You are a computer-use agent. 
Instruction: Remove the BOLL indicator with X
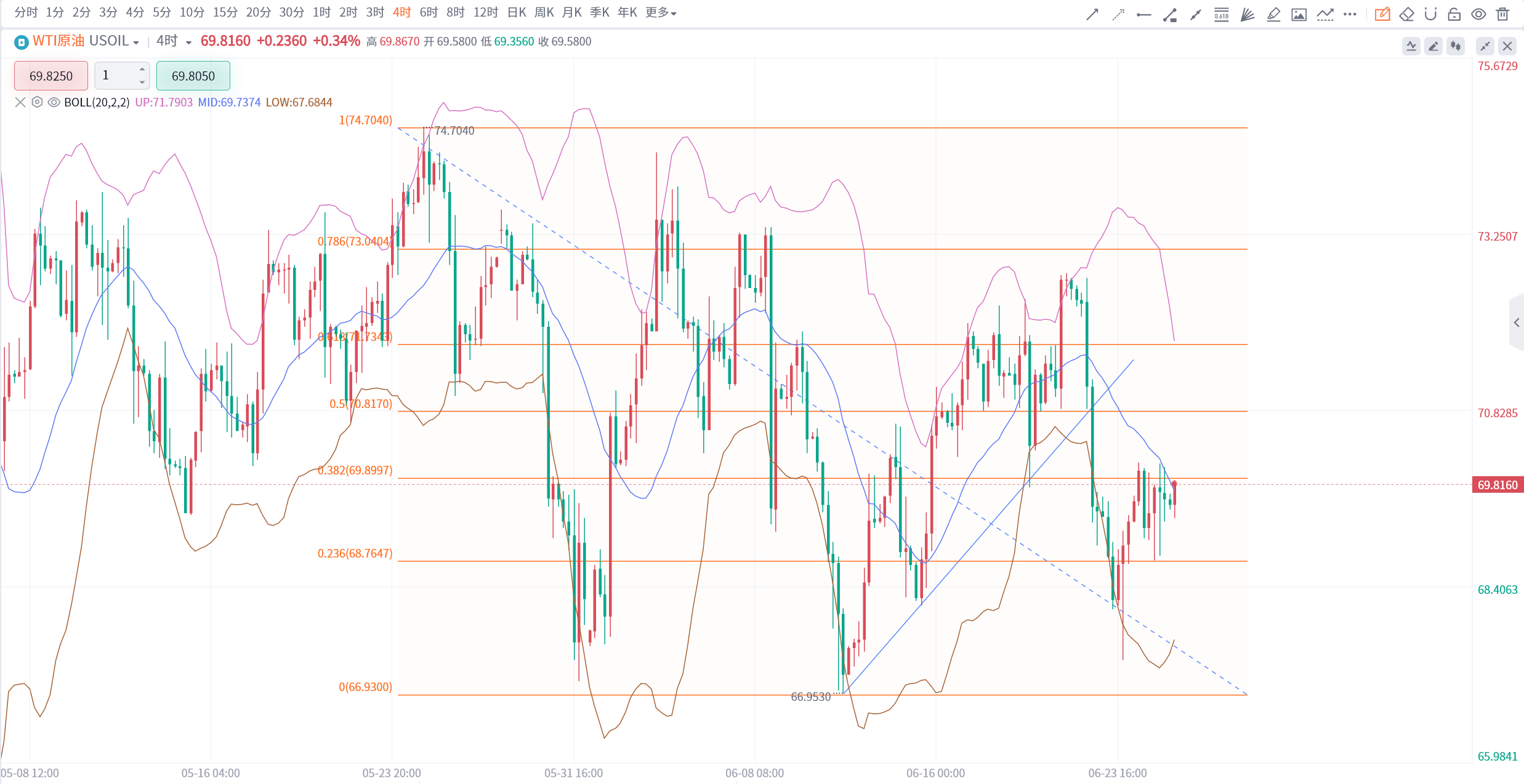point(20,102)
